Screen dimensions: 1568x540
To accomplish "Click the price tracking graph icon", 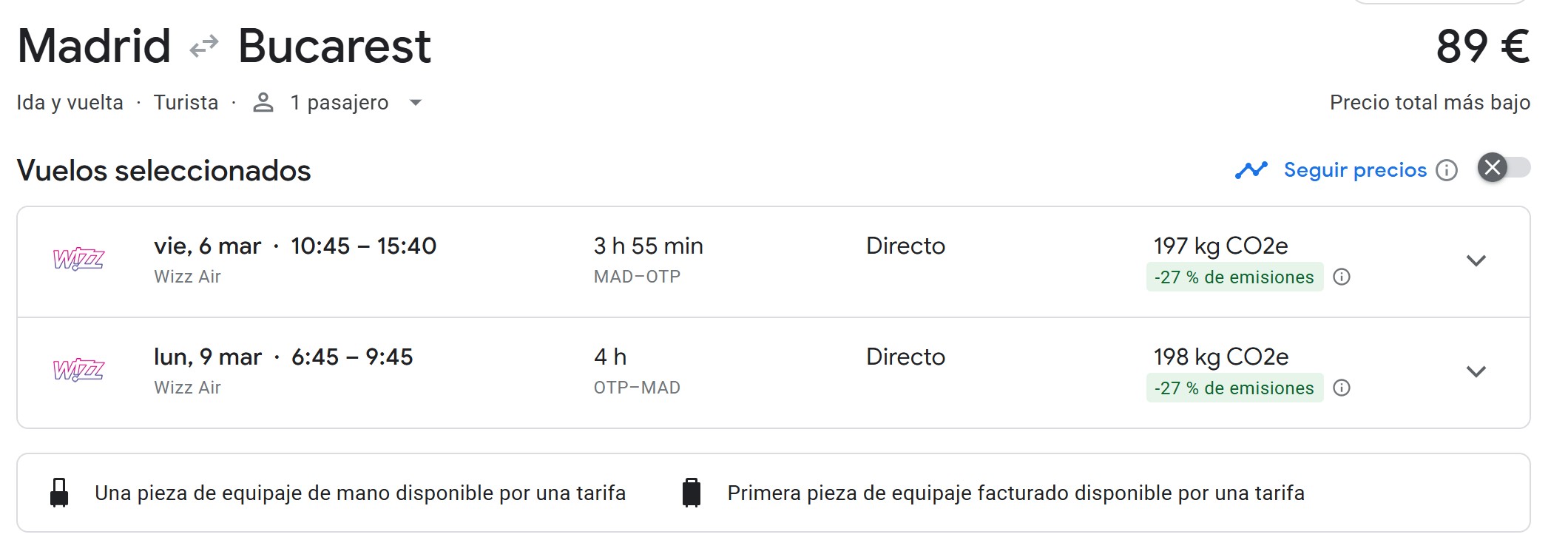I will [1251, 170].
